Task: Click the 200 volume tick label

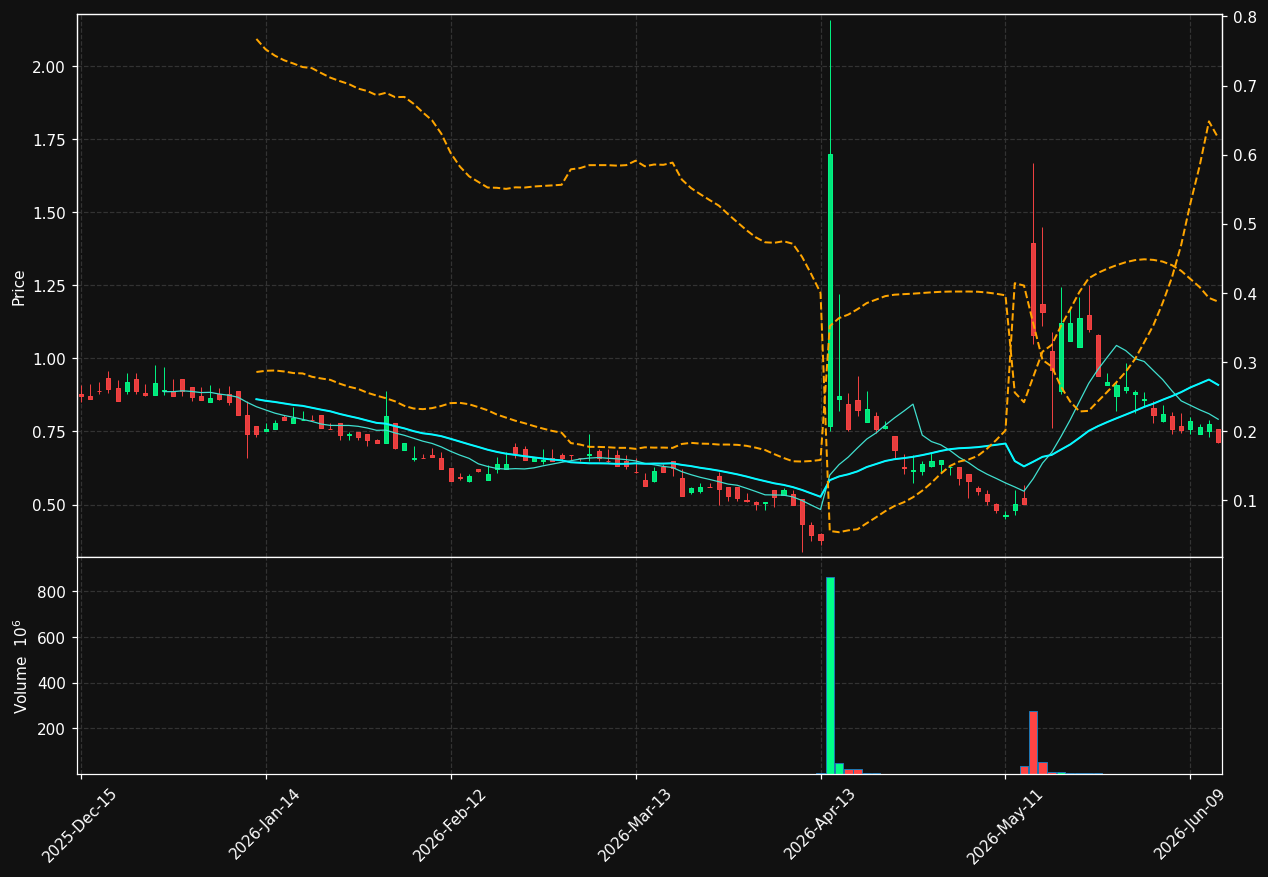Action: (x=53, y=729)
